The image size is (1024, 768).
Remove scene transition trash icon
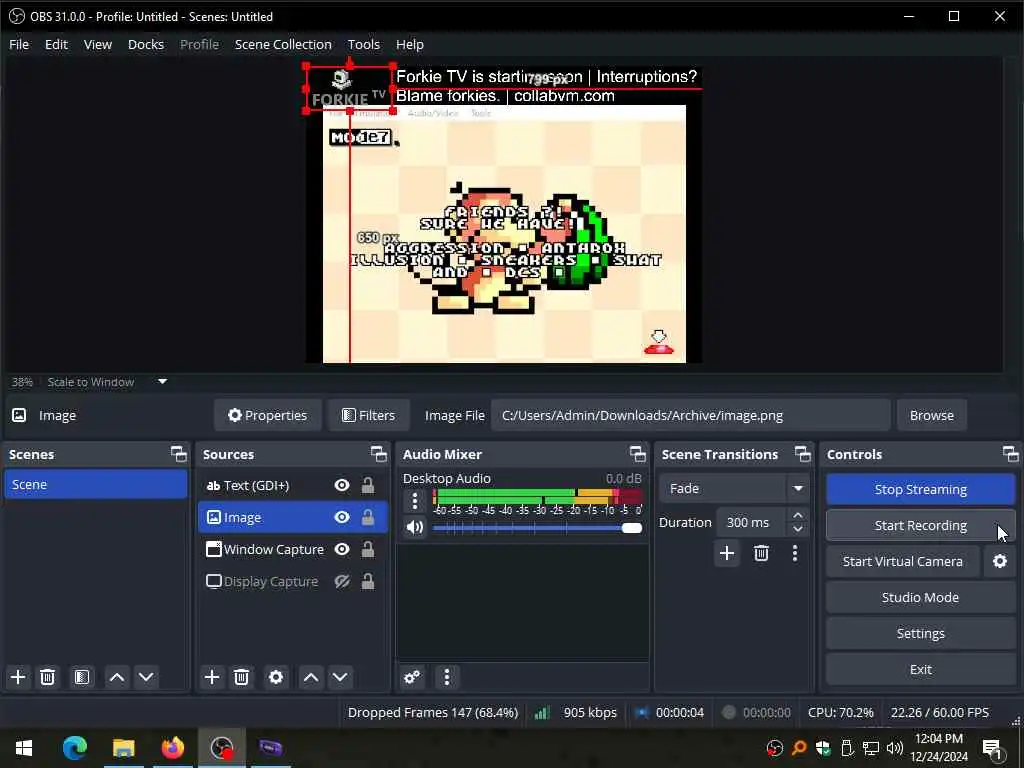pyautogui.click(x=761, y=554)
